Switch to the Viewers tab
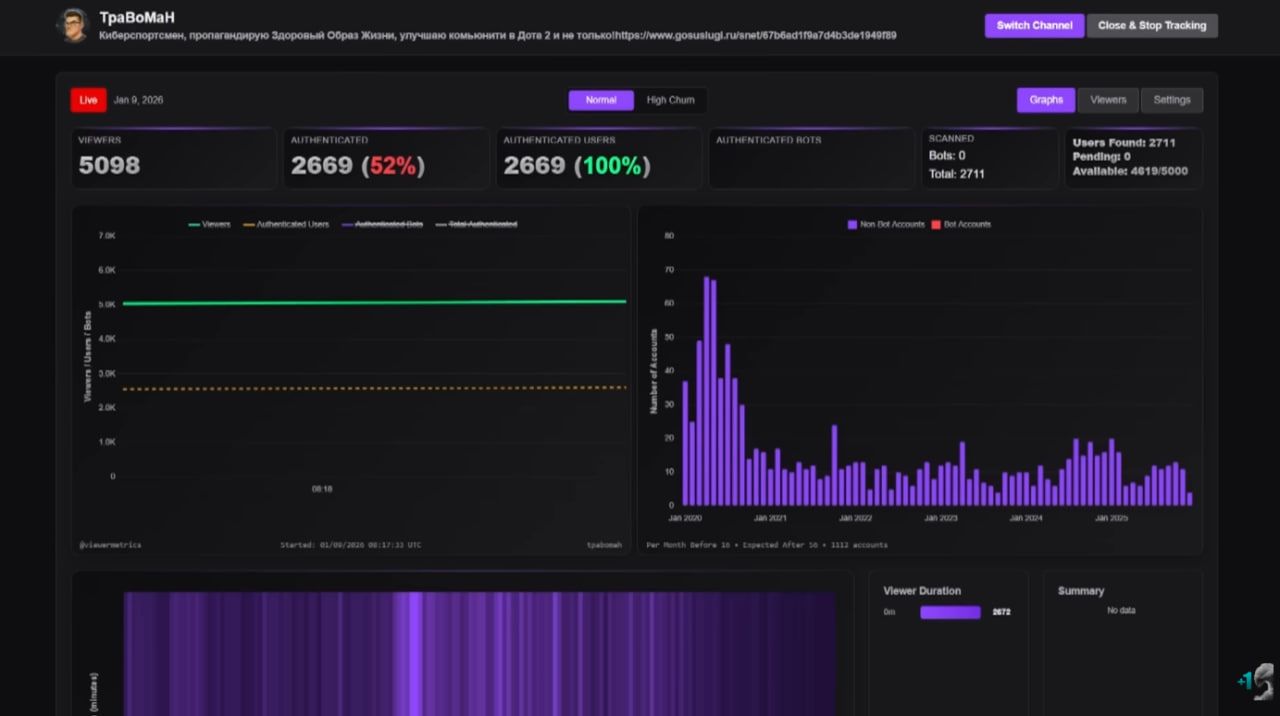Image resolution: width=1280 pixels, height=716 pixels. 1108,100
